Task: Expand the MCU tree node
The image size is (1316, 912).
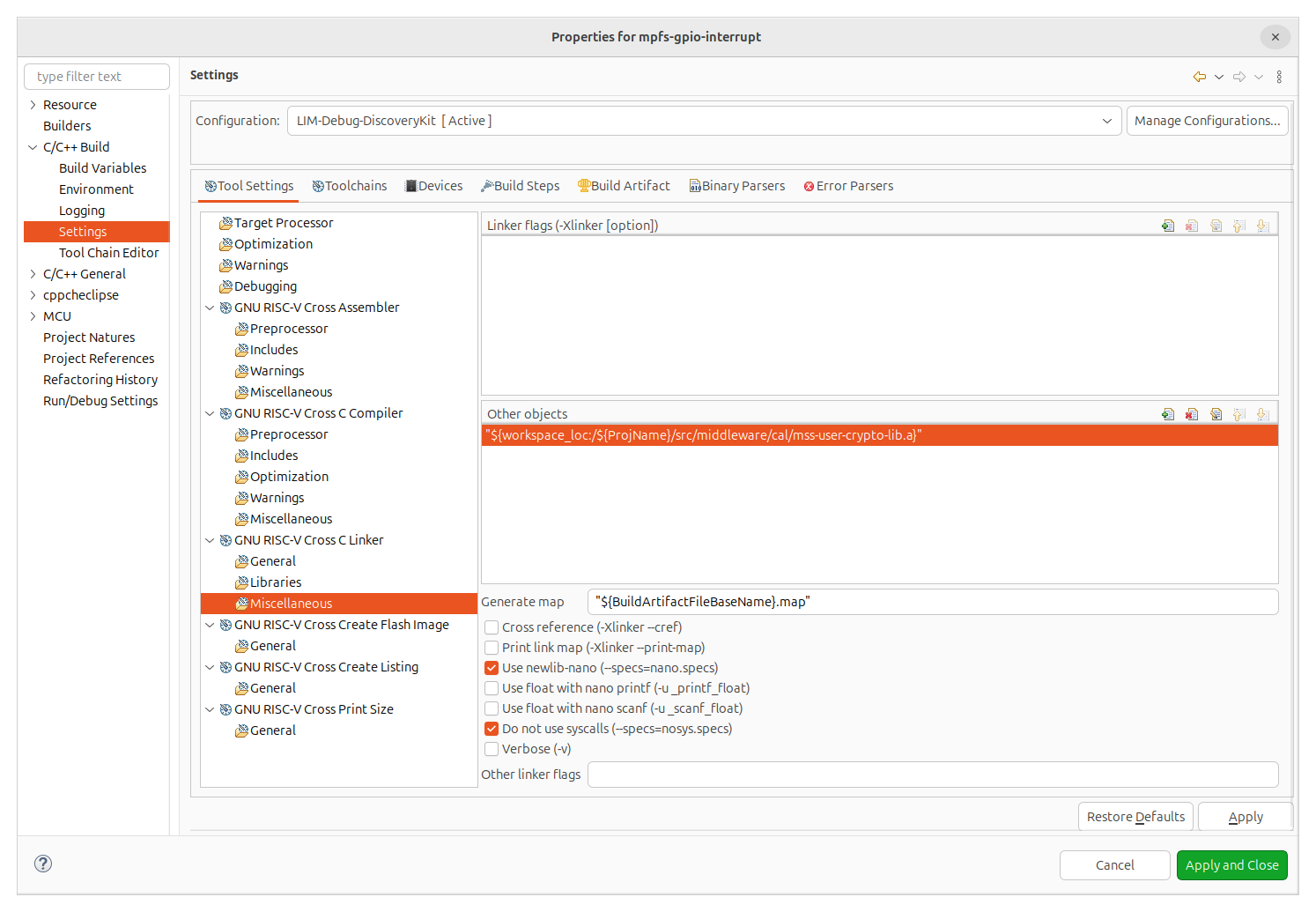Action: pos(33,316)
